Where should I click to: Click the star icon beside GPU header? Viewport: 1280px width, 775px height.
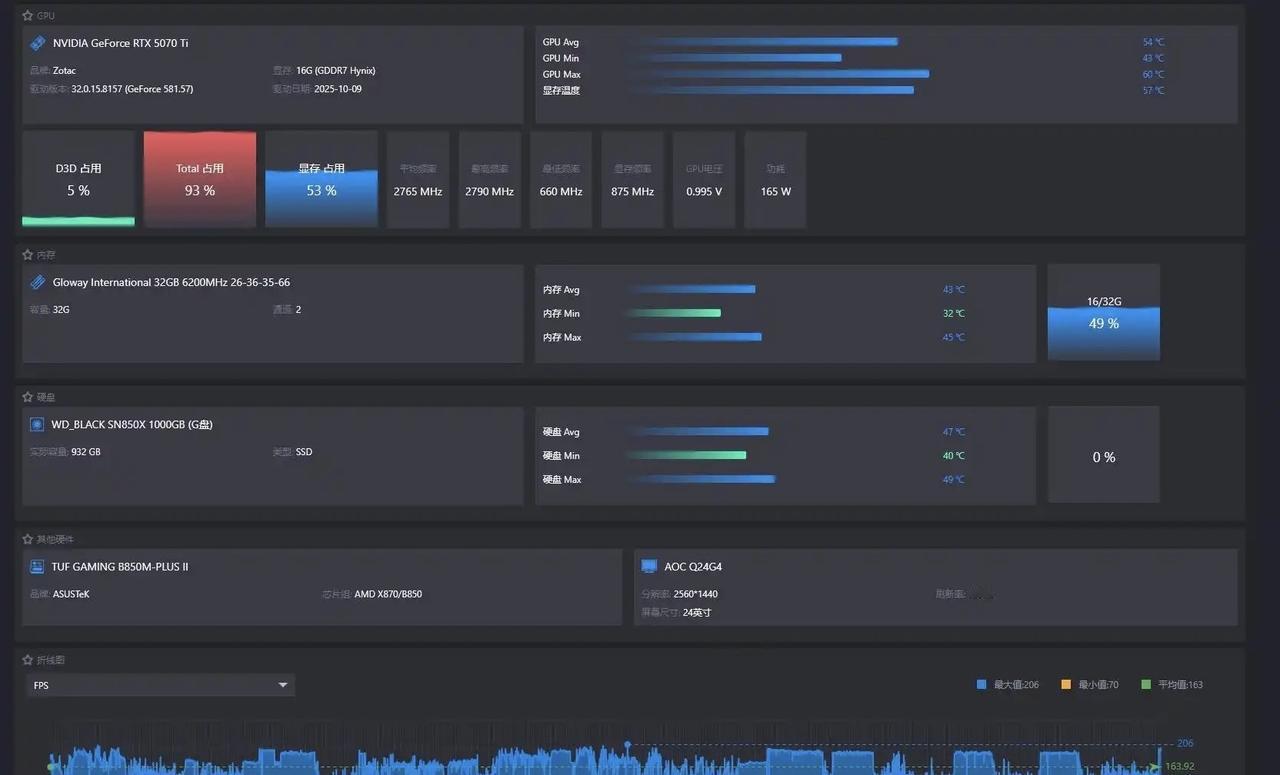pyautogui.click(x=28, y=16)
